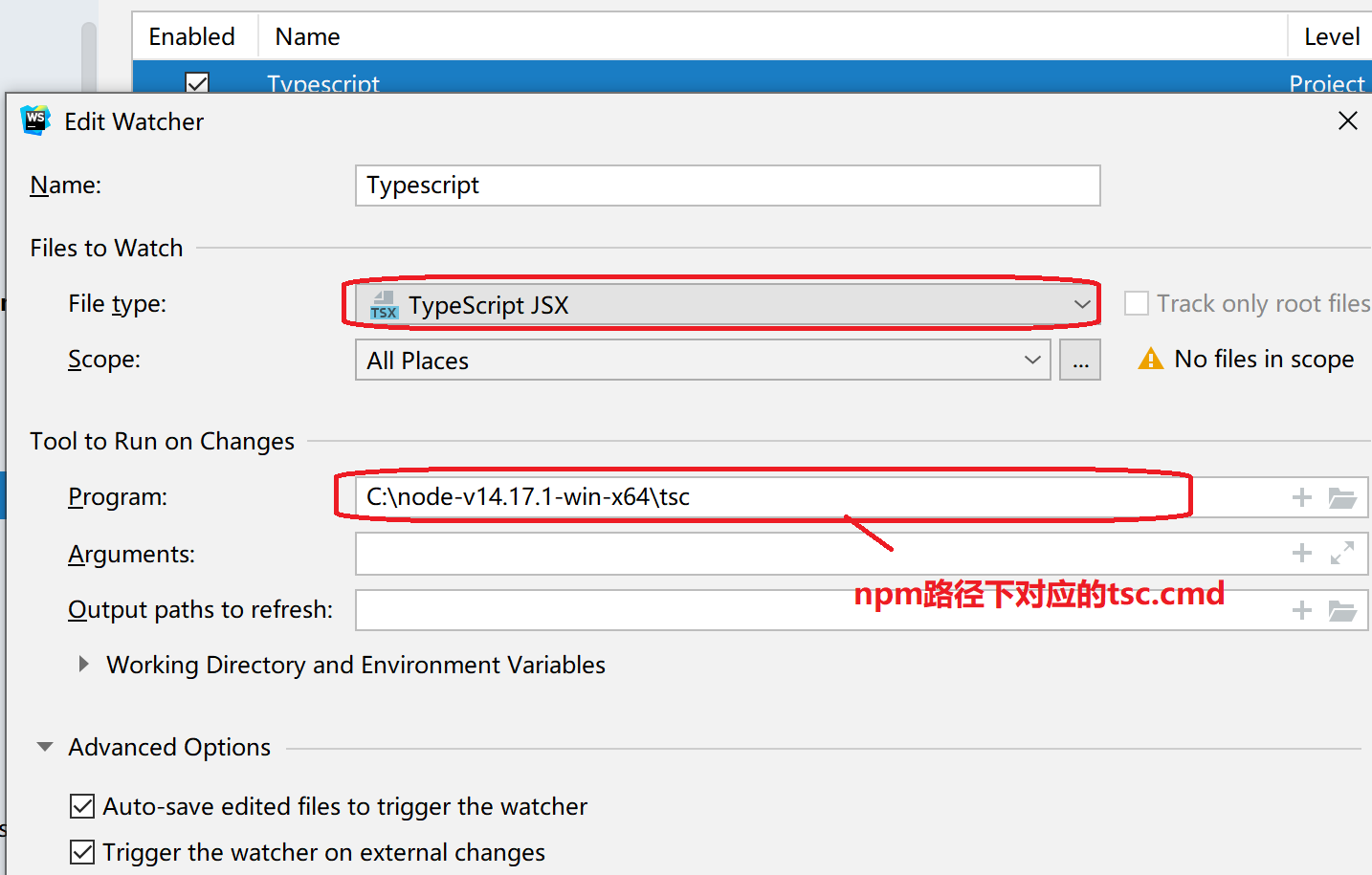Image resolution: width=1372 pixels, height=875 pixels.
Task: Click the Enabled column header
Action: pos(192,36)
